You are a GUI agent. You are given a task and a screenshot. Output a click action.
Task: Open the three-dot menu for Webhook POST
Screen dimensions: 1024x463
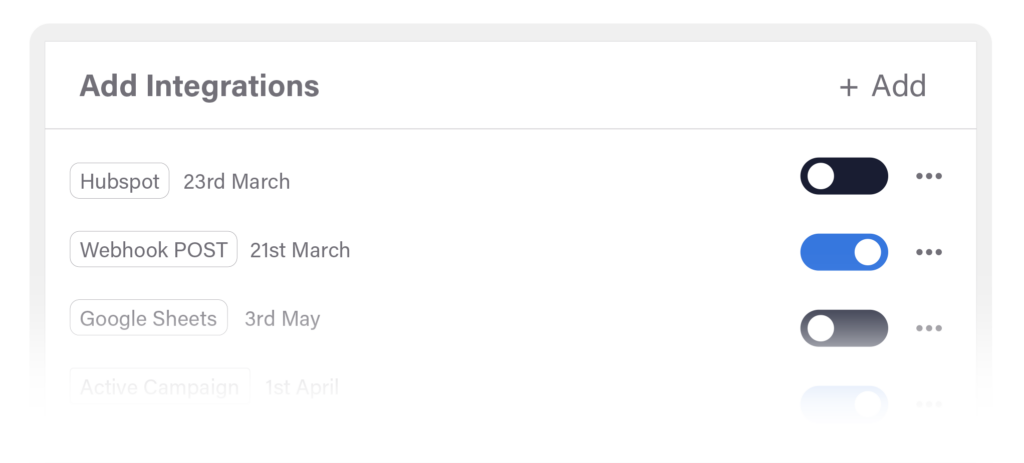[x=929, y=252]
